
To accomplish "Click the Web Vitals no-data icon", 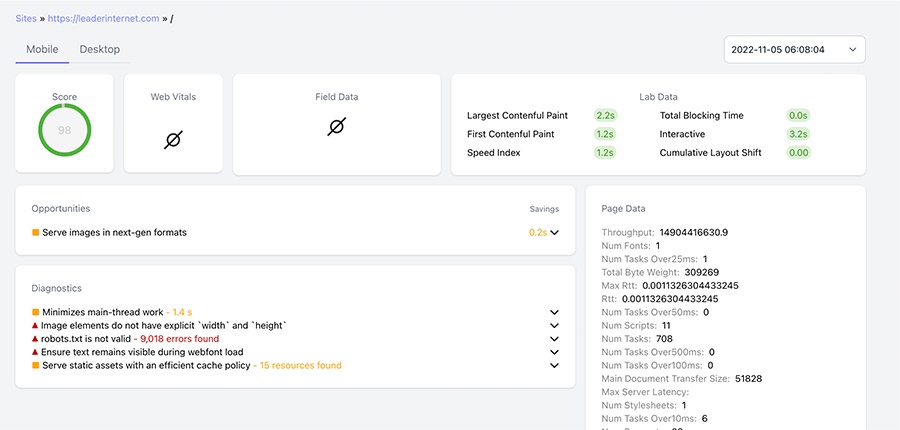I will coord(174,139).
